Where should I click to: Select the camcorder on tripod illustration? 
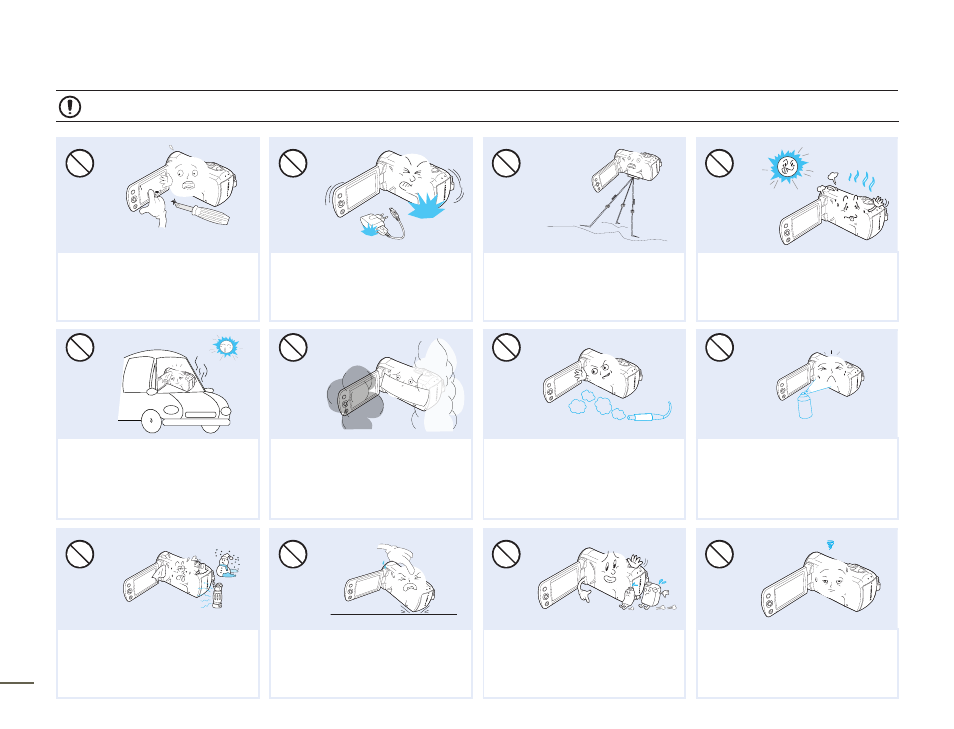616,194
